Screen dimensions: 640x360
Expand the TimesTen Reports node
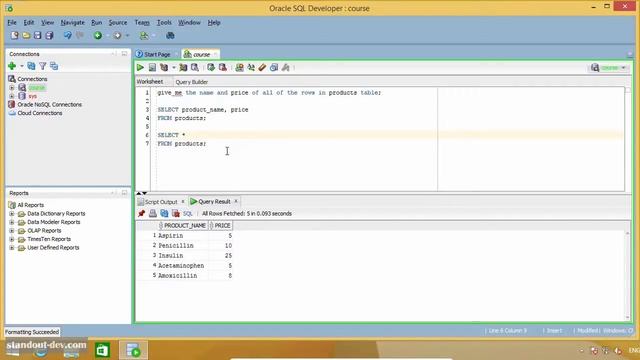pos(12,239)
